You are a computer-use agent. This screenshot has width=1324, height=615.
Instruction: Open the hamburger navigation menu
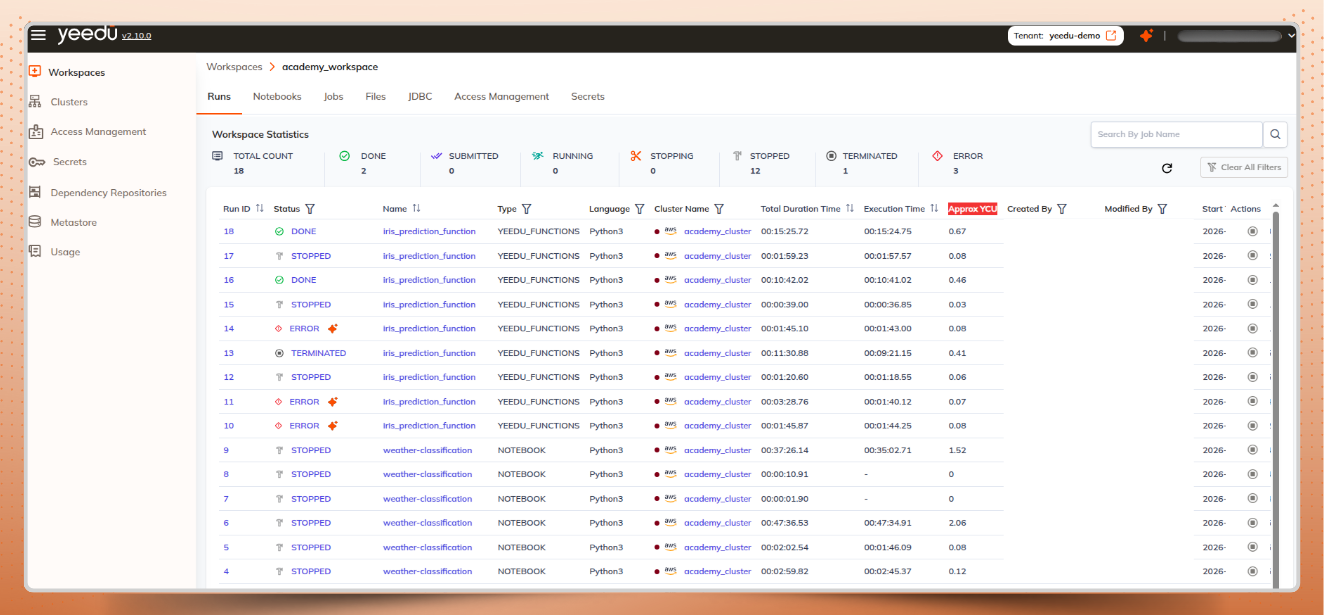[x=38, y=33]
